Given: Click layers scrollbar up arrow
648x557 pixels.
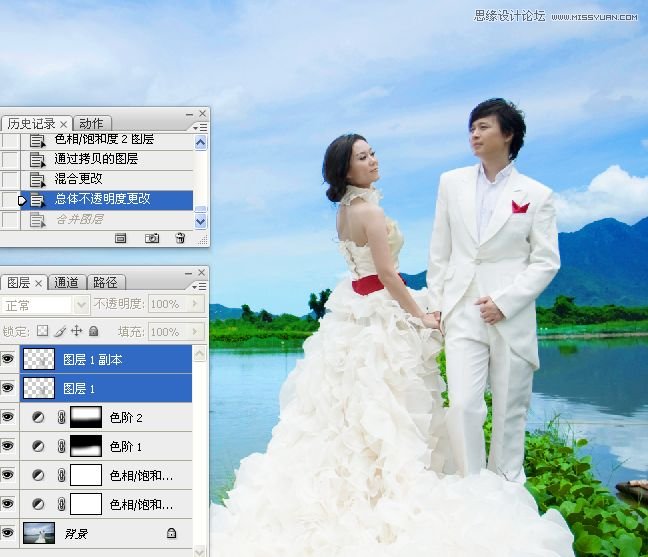Looking at the screenshot, I should click(x=200, y=354).
